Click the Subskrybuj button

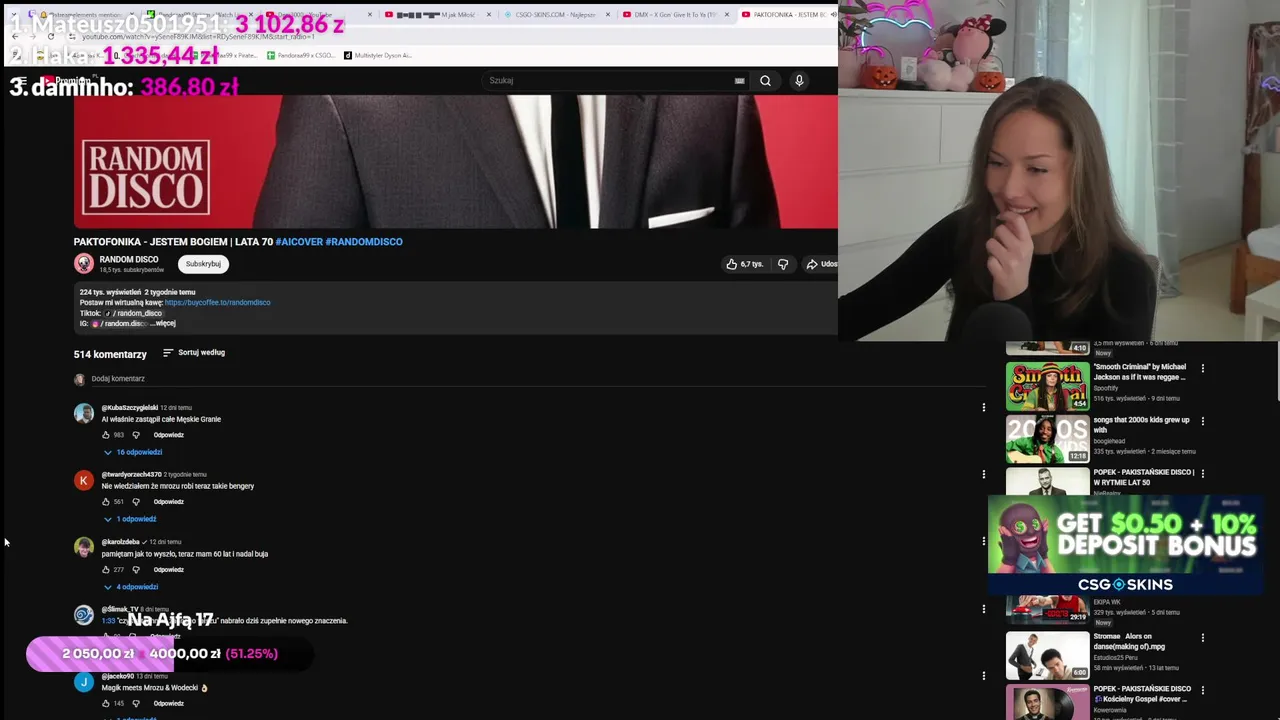[203, 264]
